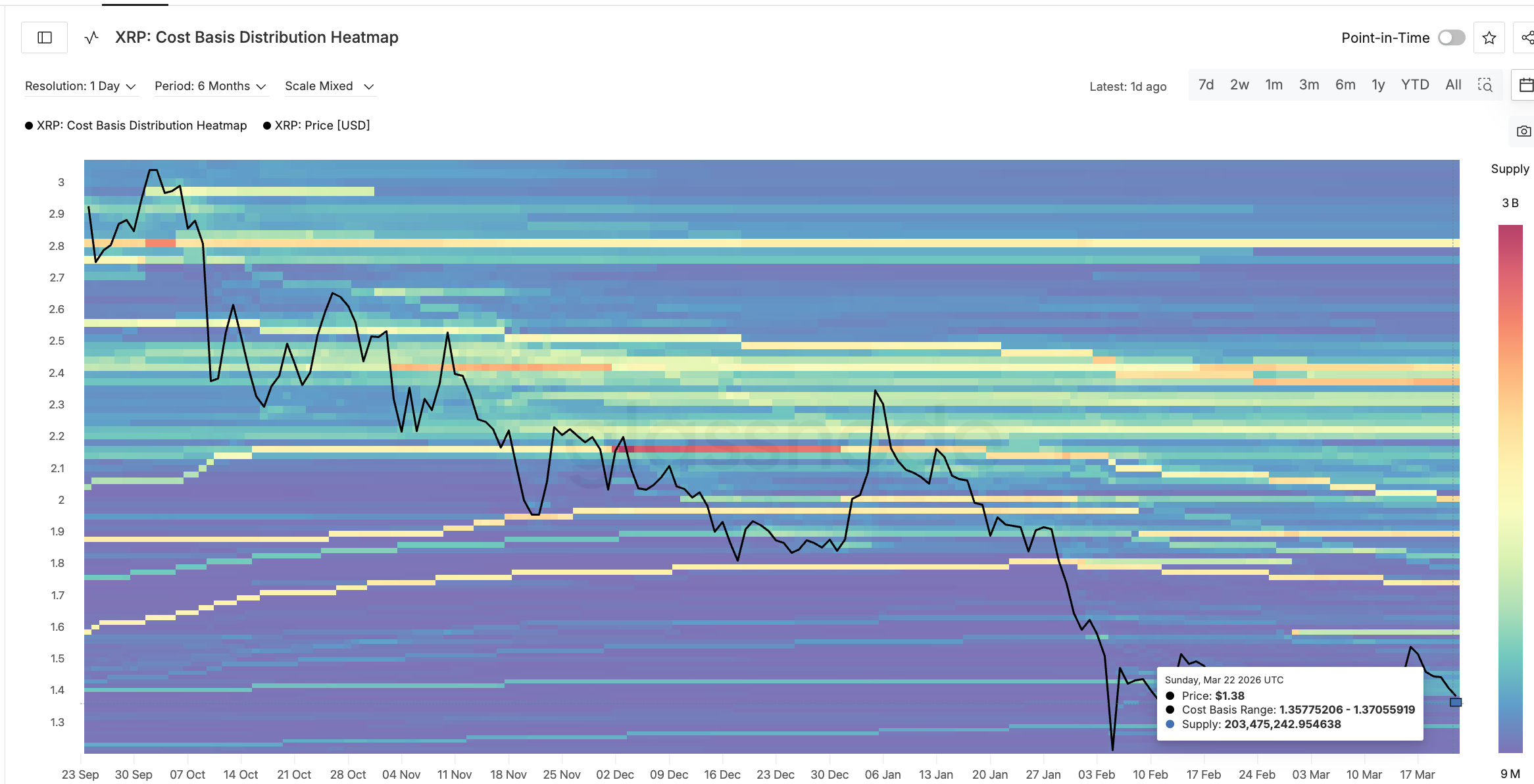Click the All time range button
The width and height of the screenshot is (1534, 784).
(1452, 85)
